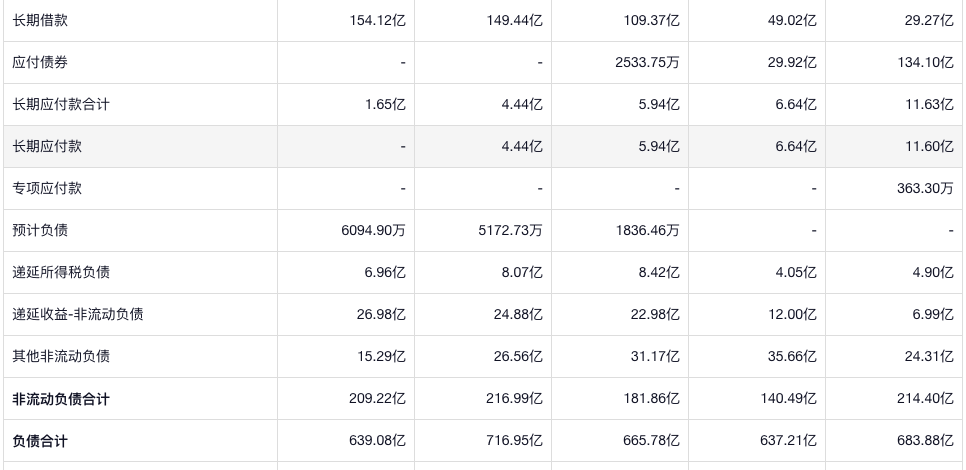
Task: Click the 预计负债 row label
Action: (40, 230)
